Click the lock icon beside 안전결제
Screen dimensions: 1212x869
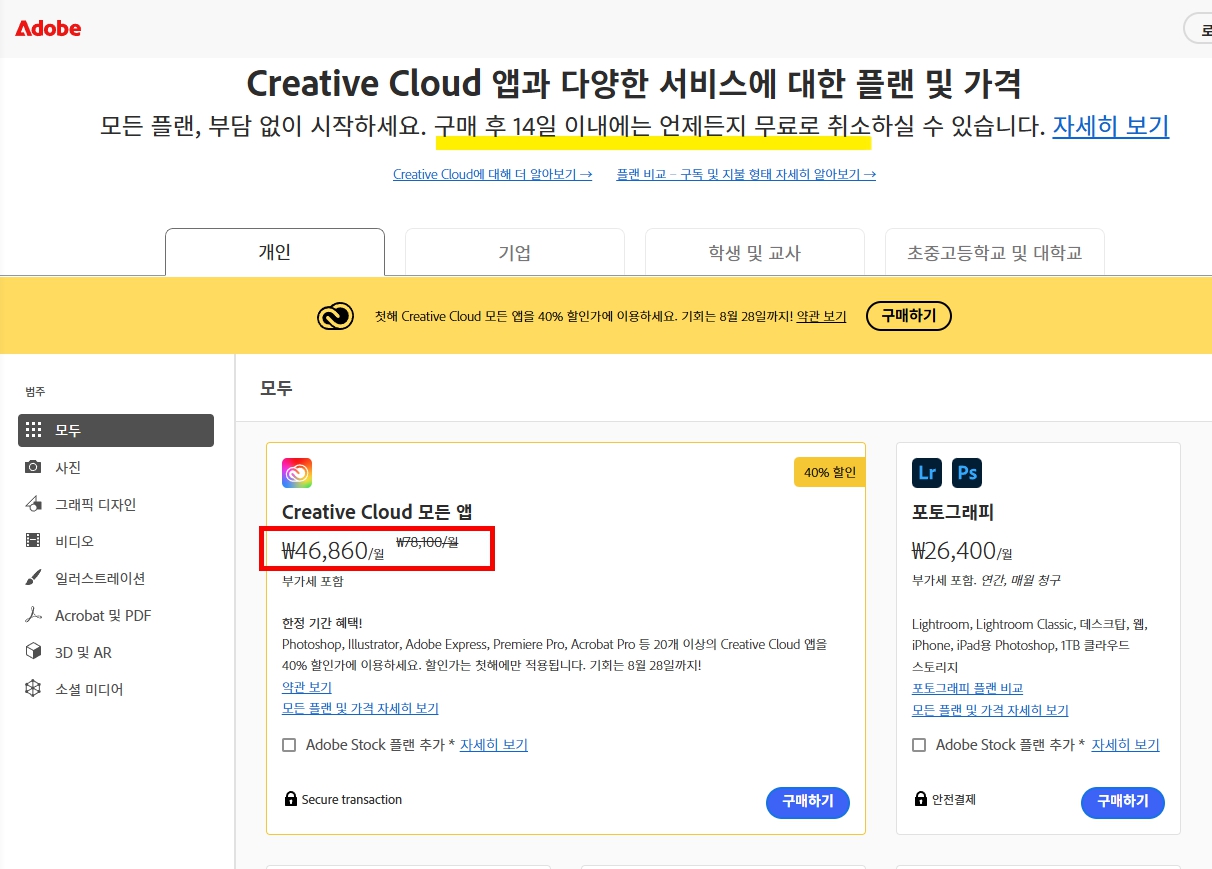pos(921,799)
